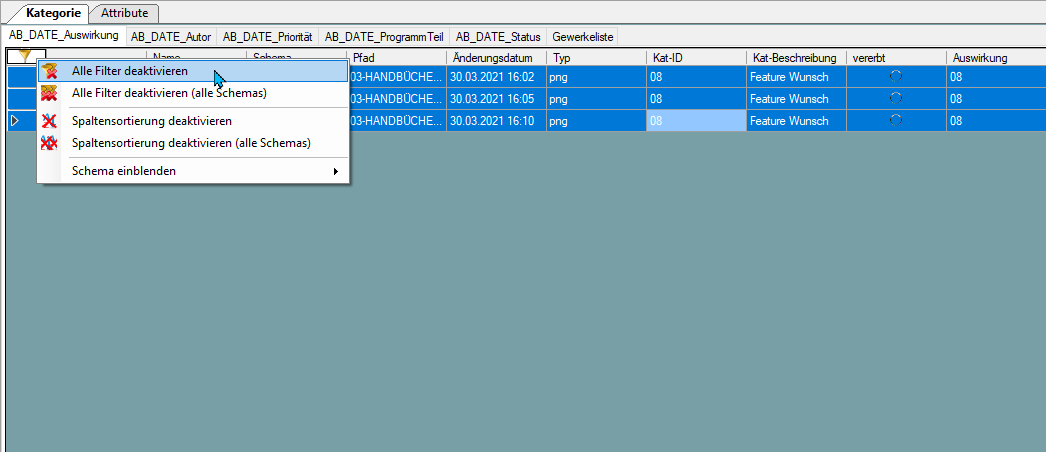Toggle vererbt radio in second row
1046x452 pixels.
coord(896,99)
